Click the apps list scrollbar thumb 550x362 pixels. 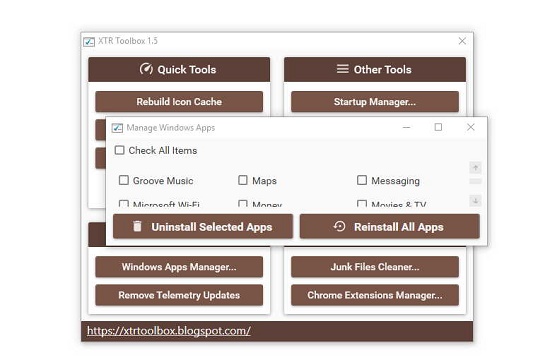point(475,181)
